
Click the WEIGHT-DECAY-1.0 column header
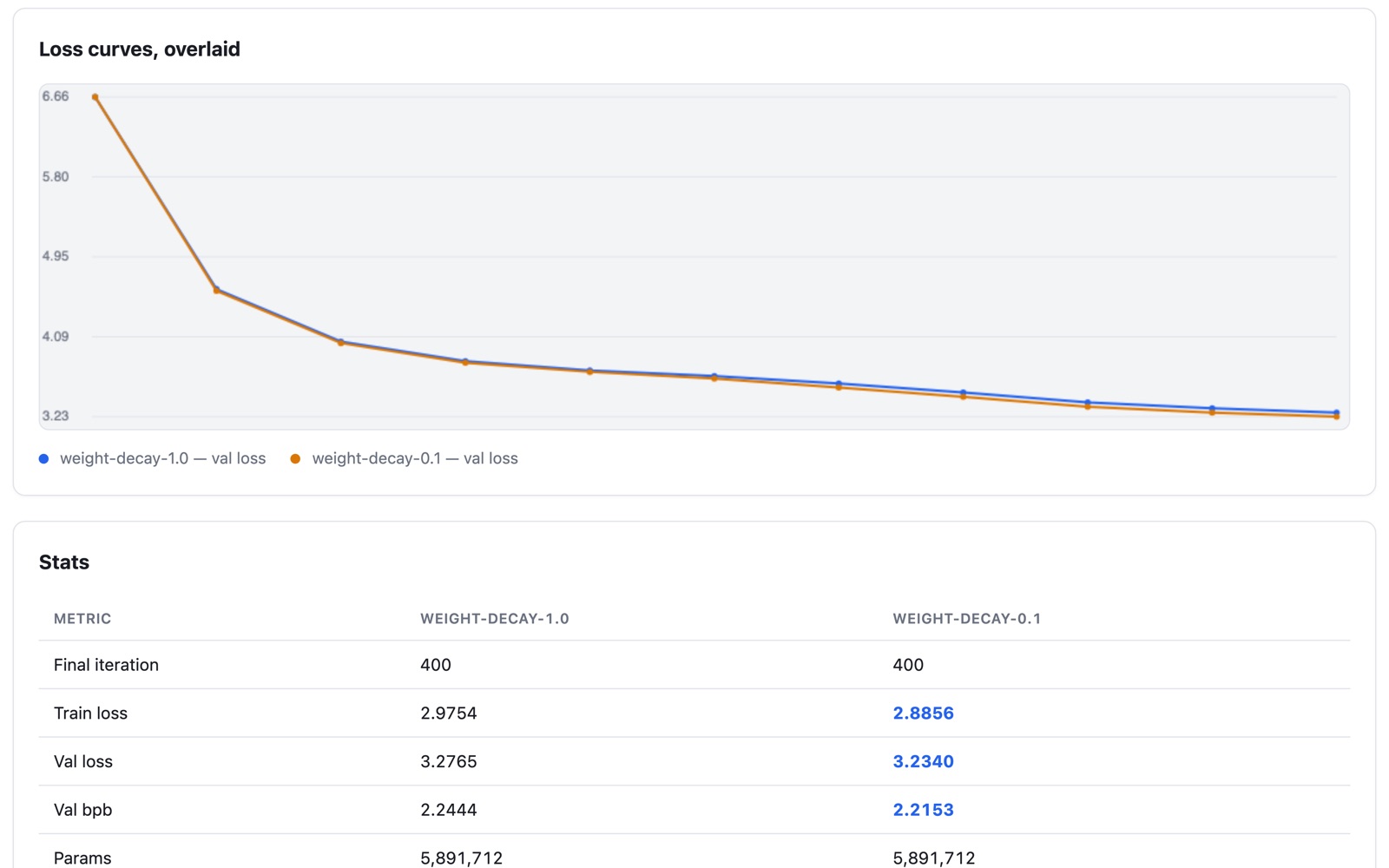tap(495, 619)
